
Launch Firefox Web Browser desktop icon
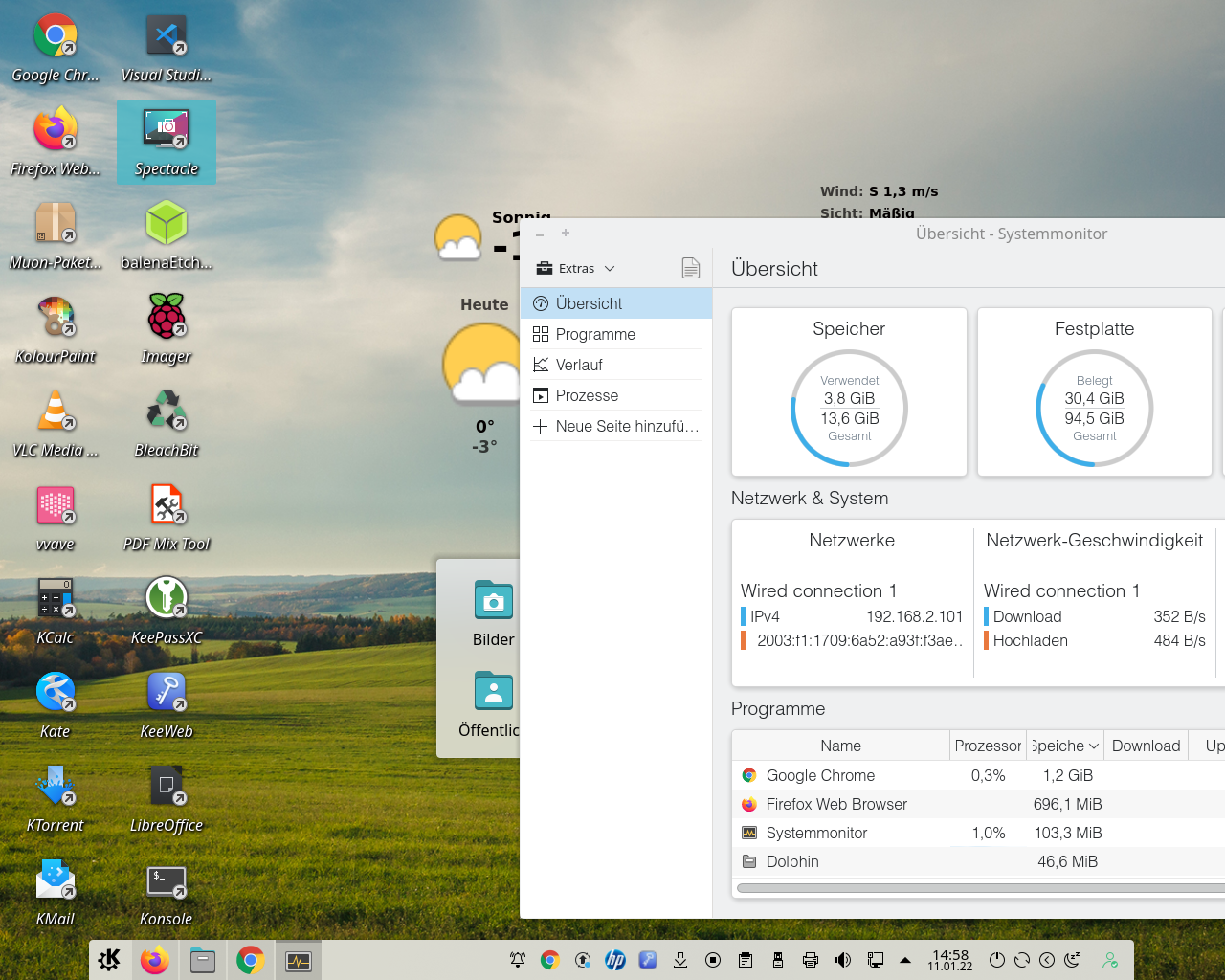(x=56, y=142)
